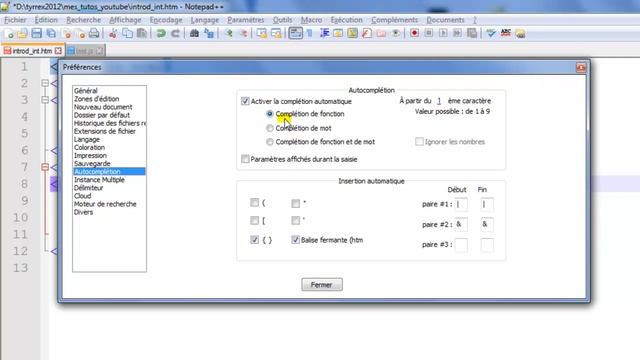Click the Record macro red dot icon

pyautogui.click(x=414, y=33)
